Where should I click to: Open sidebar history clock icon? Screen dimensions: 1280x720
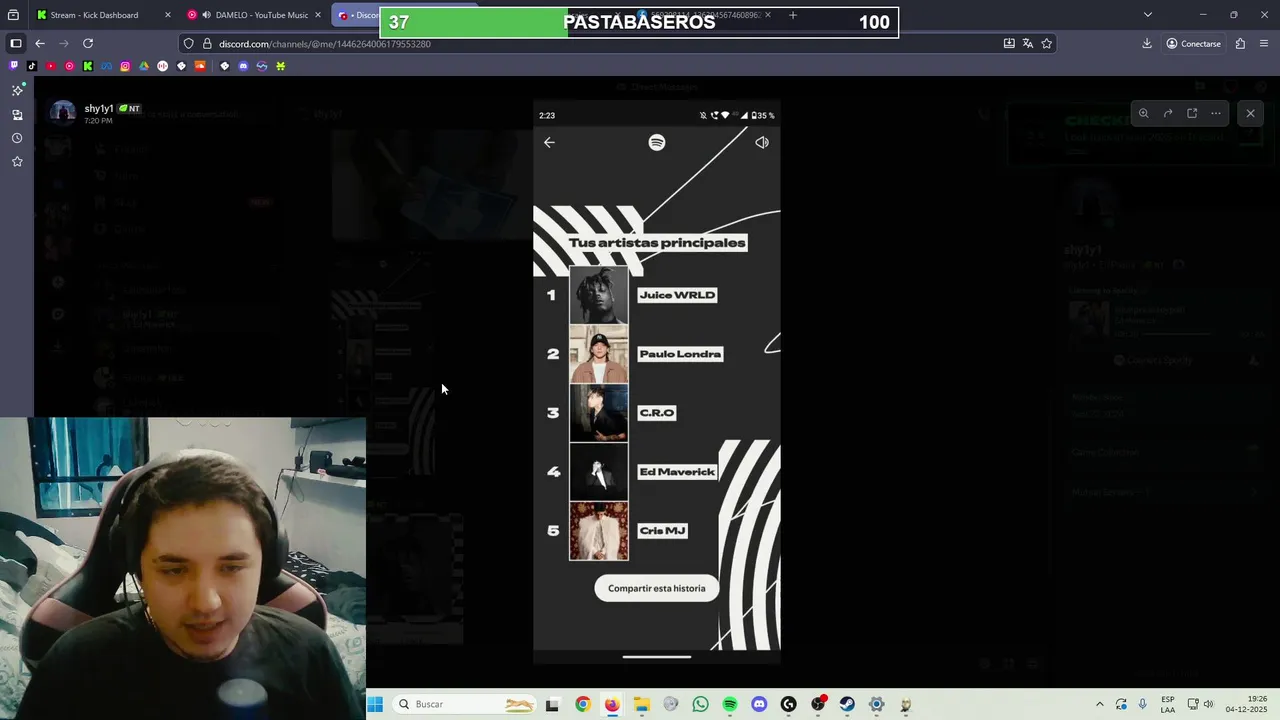[x=17, y=138]
